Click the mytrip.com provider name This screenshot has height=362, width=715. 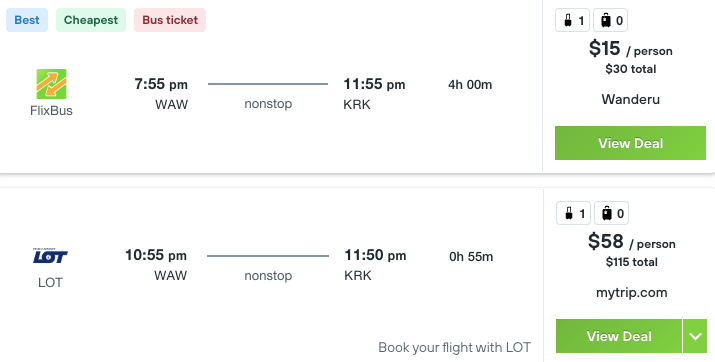[632, 292]
